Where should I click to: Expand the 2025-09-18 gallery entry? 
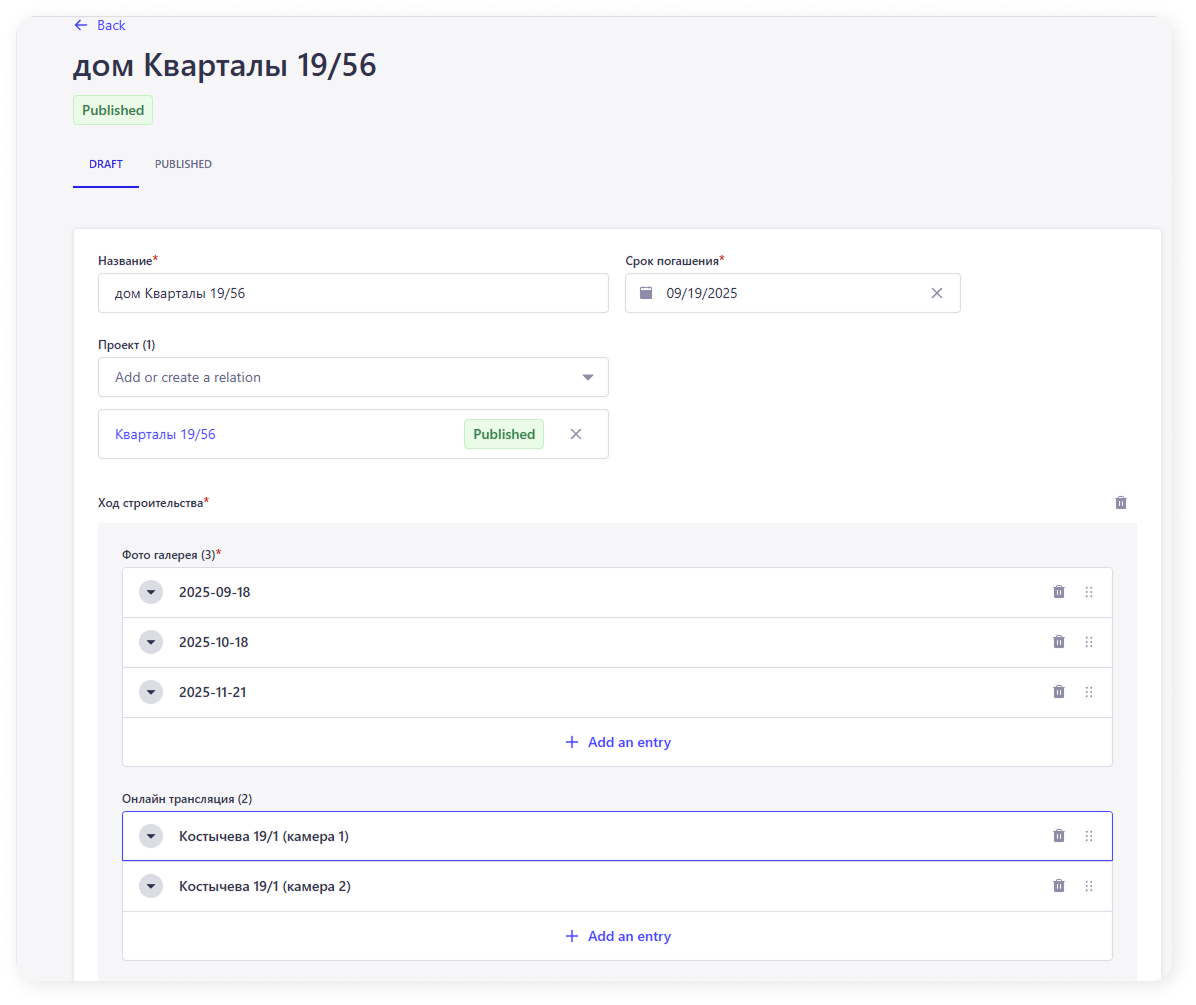coord(151,592)
